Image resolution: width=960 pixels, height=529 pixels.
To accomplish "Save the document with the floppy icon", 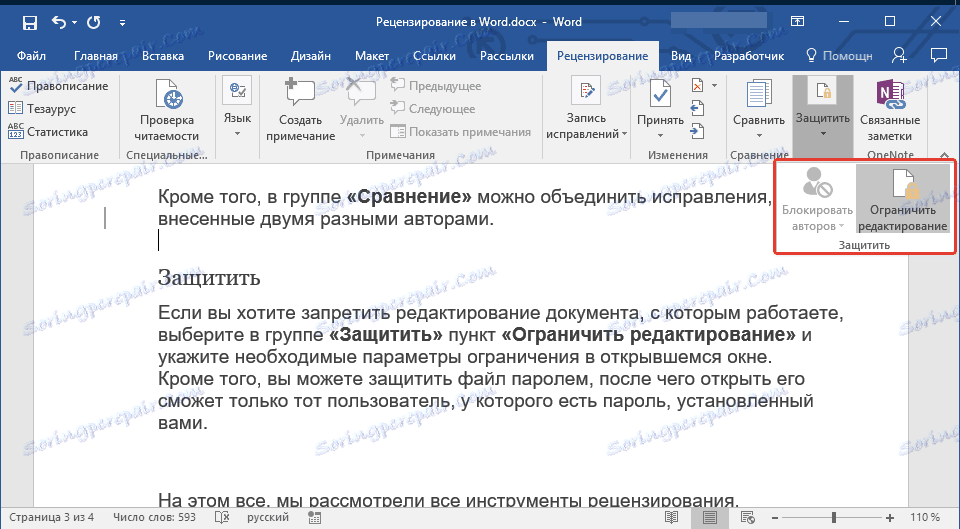I will (x=29, y=23).
